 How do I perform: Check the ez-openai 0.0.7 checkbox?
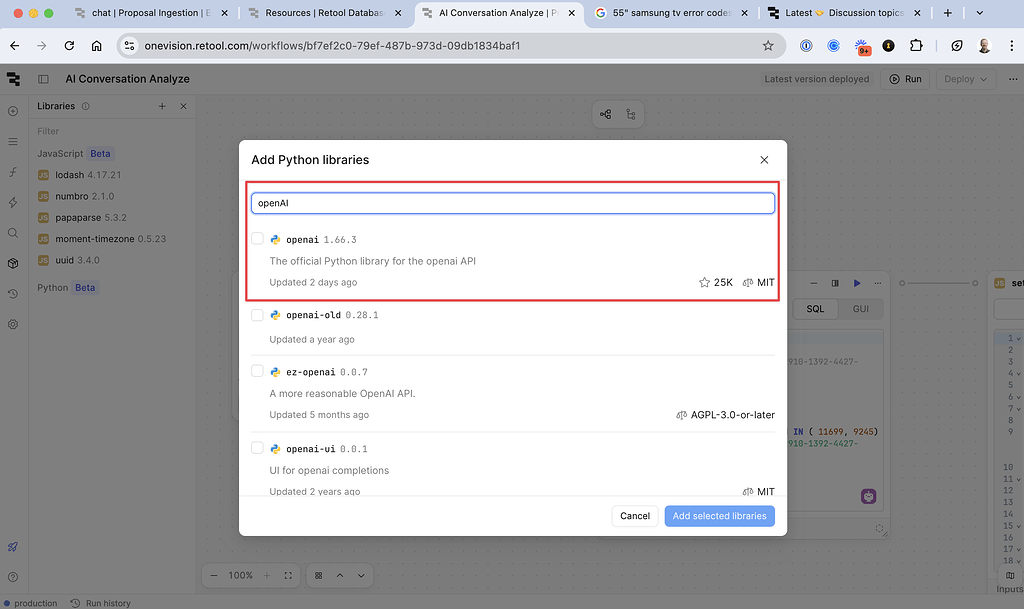click(257, 372)
